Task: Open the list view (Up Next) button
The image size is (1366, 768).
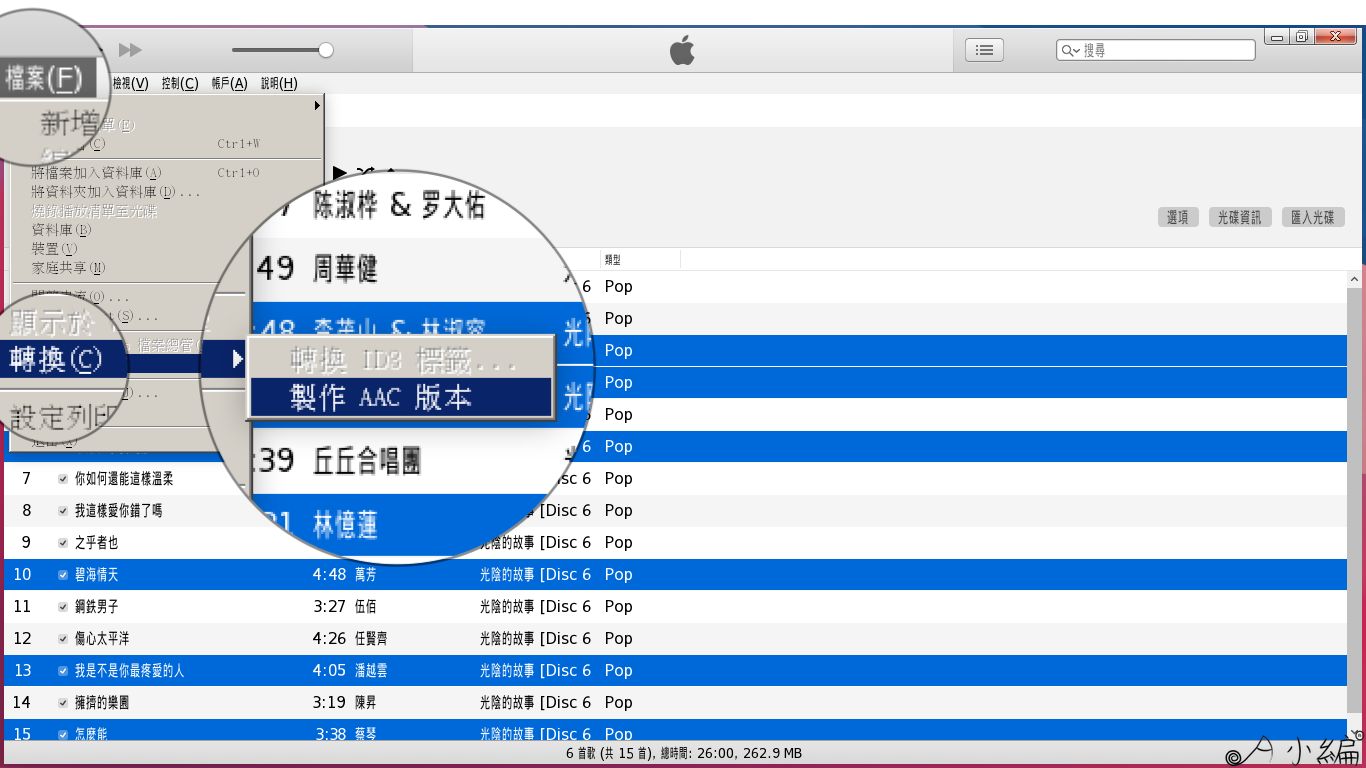Action: click(984, 50)
